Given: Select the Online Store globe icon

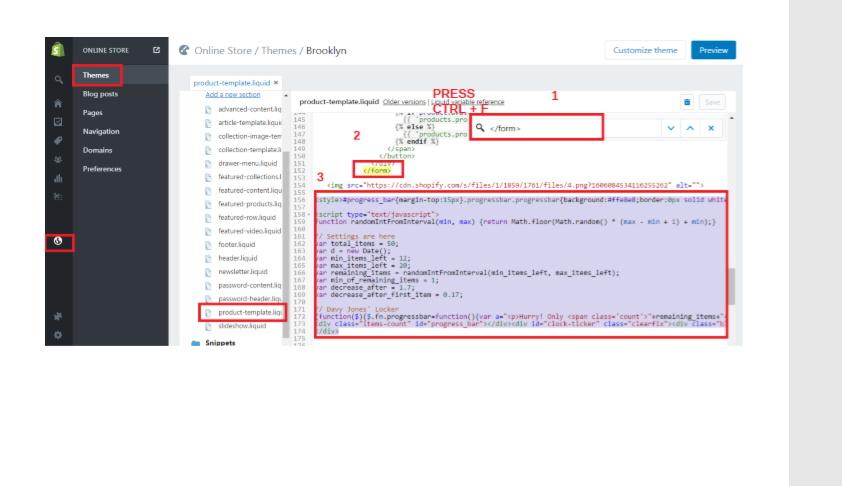Looking at the screenshot, I should tap(58, 241).
